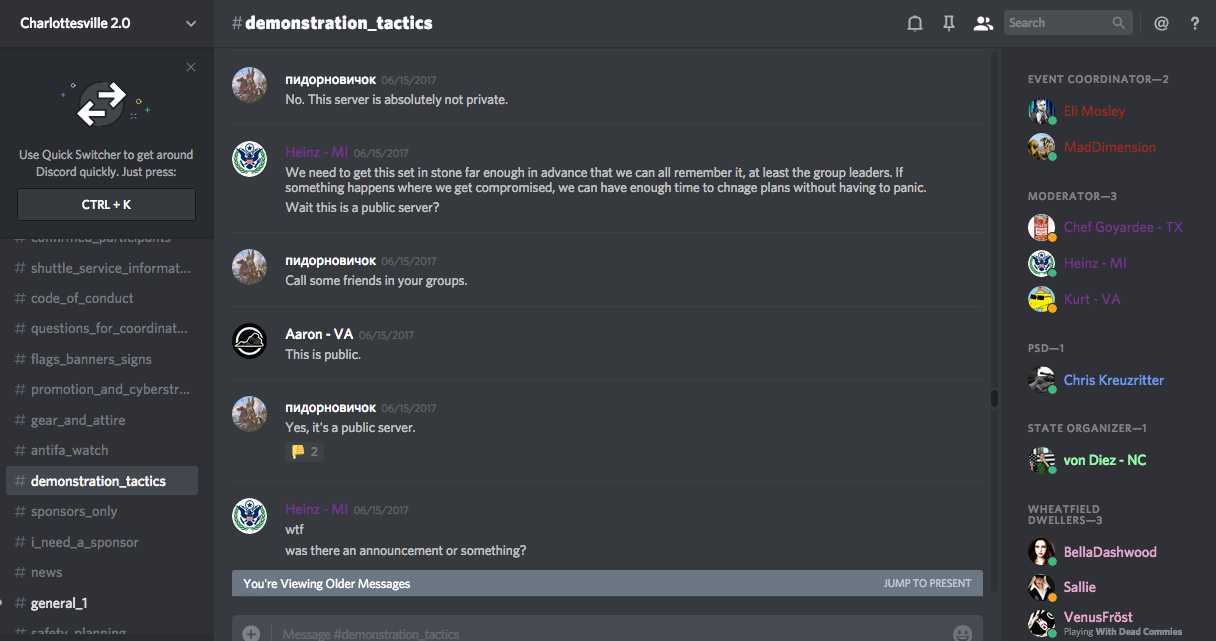1216x641 pixels.
Task: Toggle thumbs-down reaction on message
Action: [x=304, y=452]
